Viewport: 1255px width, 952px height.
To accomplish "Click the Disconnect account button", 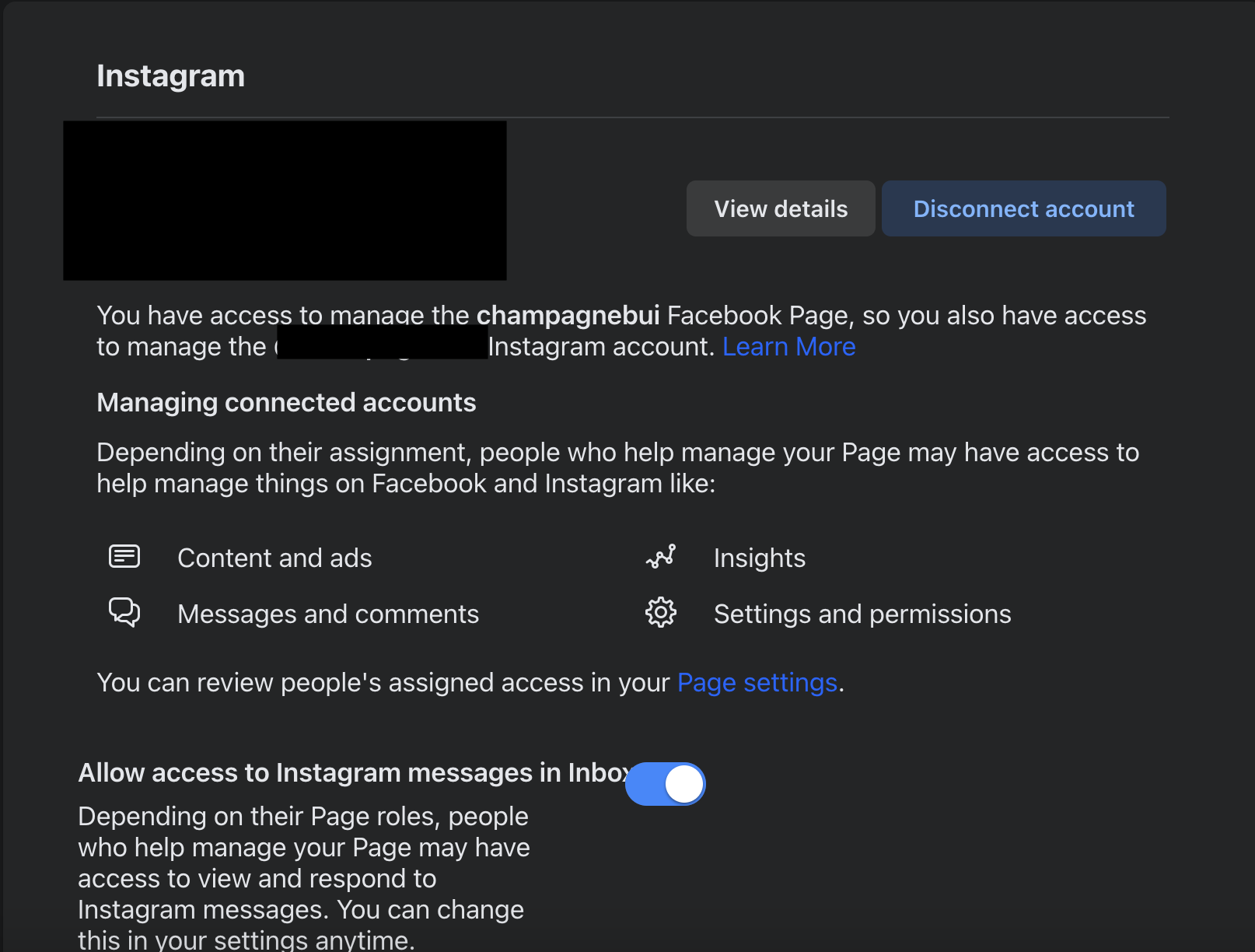I will coord(1023,208).
